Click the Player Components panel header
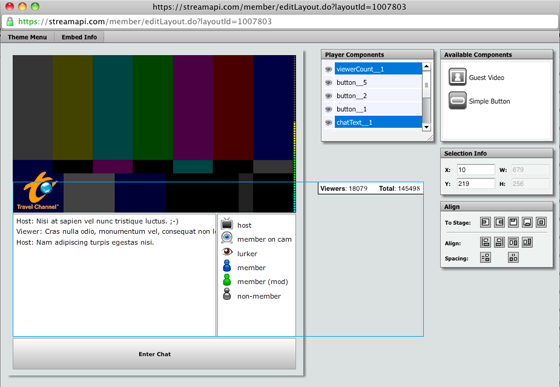This screenshot has width=560, height=387. [377, 55]
